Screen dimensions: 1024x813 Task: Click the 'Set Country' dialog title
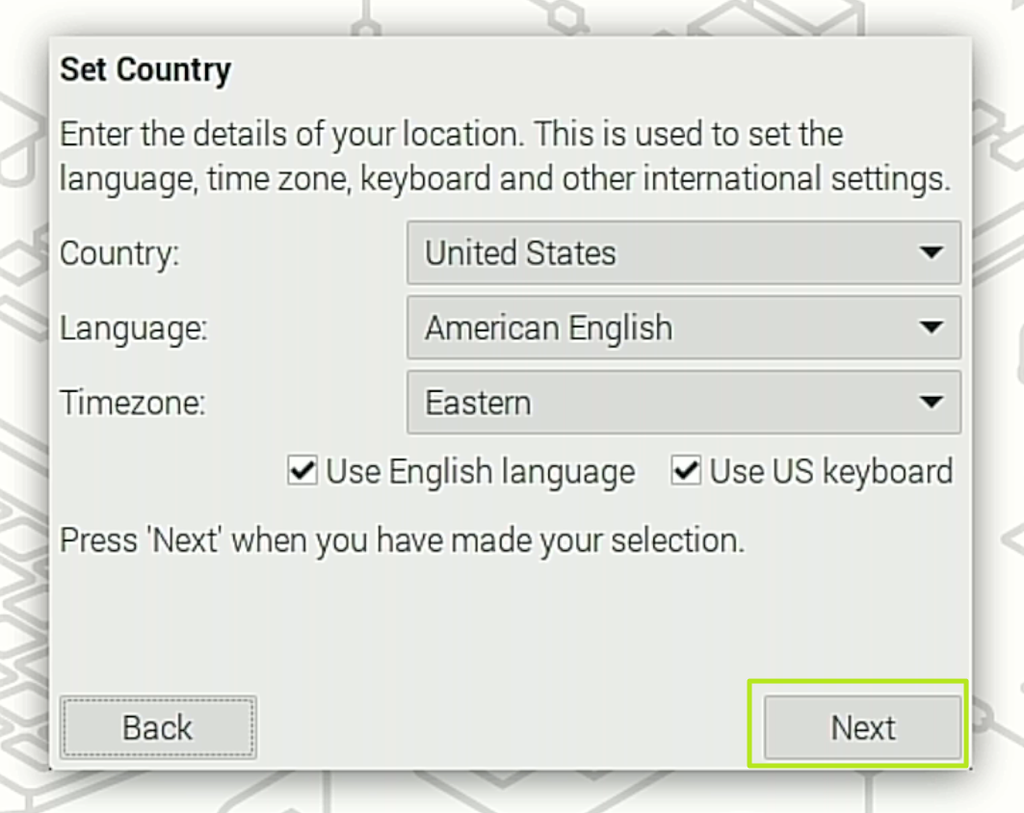[x=145, y=70]
